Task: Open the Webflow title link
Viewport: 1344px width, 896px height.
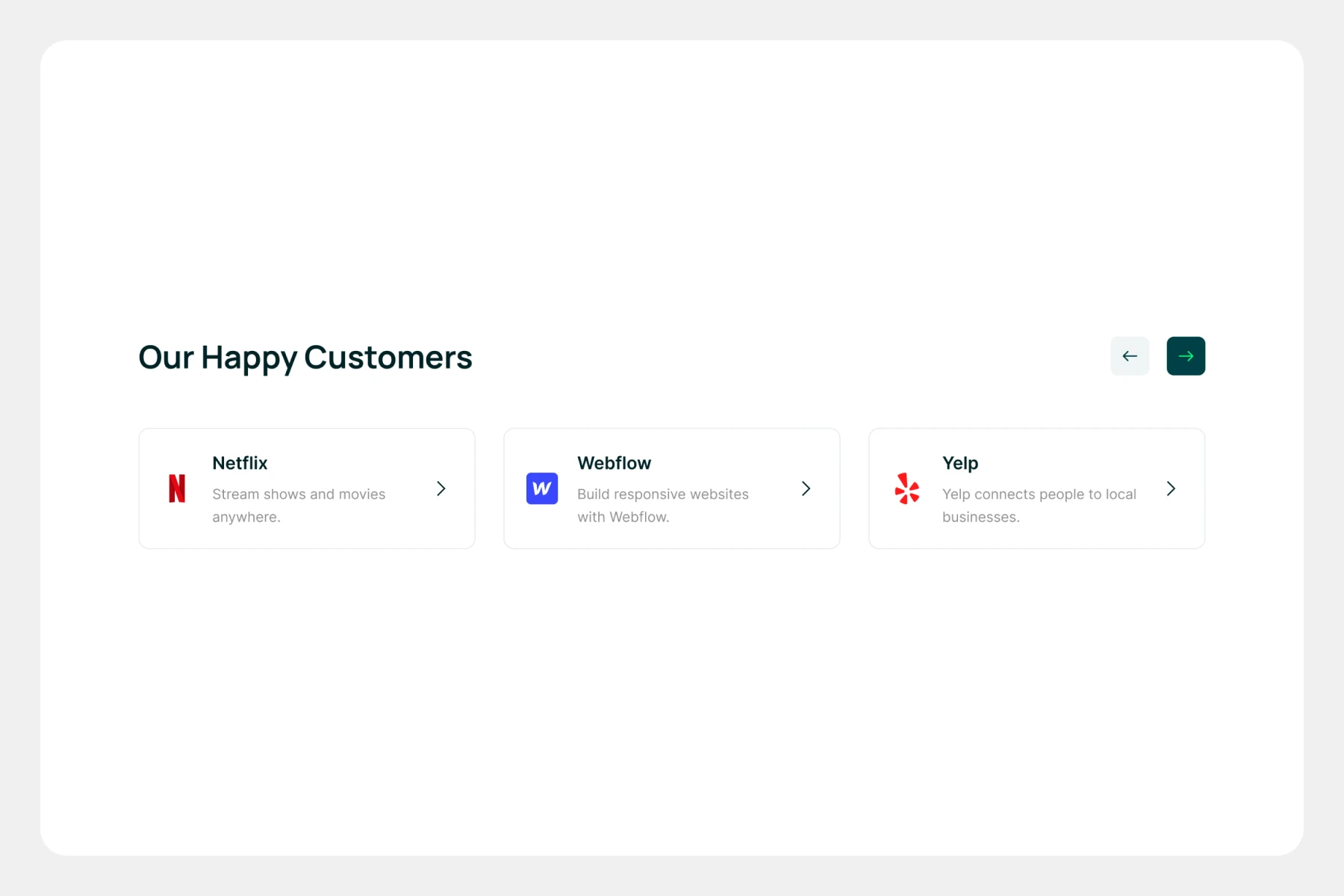Action: (x=614, y=463)
